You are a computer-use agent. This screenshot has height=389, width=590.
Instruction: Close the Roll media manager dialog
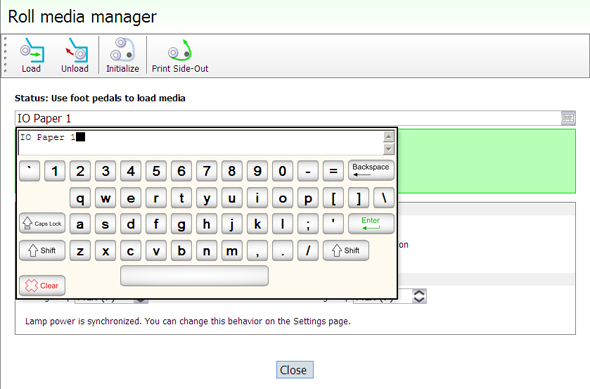[x=295, y=370]
